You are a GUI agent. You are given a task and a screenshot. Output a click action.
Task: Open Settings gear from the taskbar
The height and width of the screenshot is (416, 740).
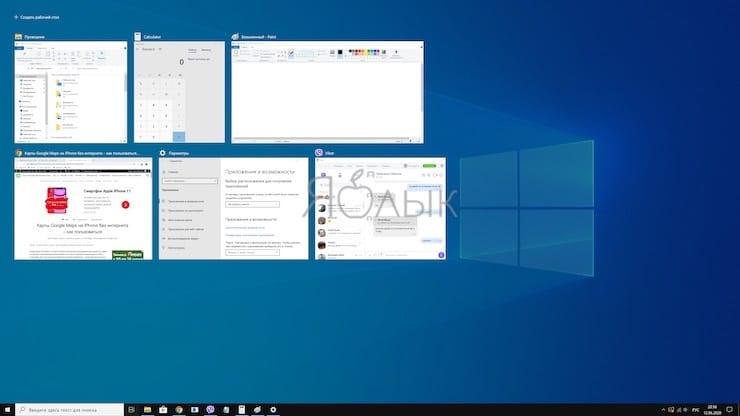273,409
